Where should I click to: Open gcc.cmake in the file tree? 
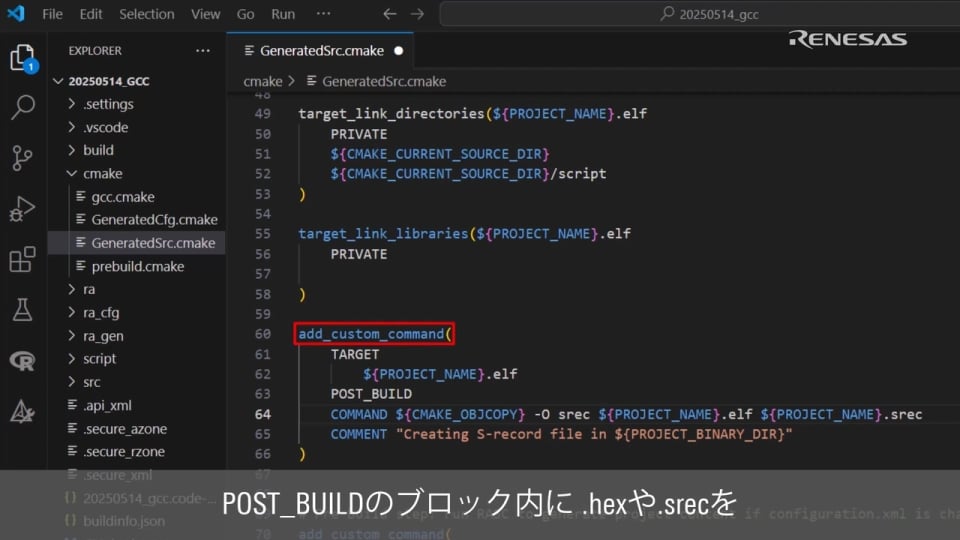click(122, 197)
